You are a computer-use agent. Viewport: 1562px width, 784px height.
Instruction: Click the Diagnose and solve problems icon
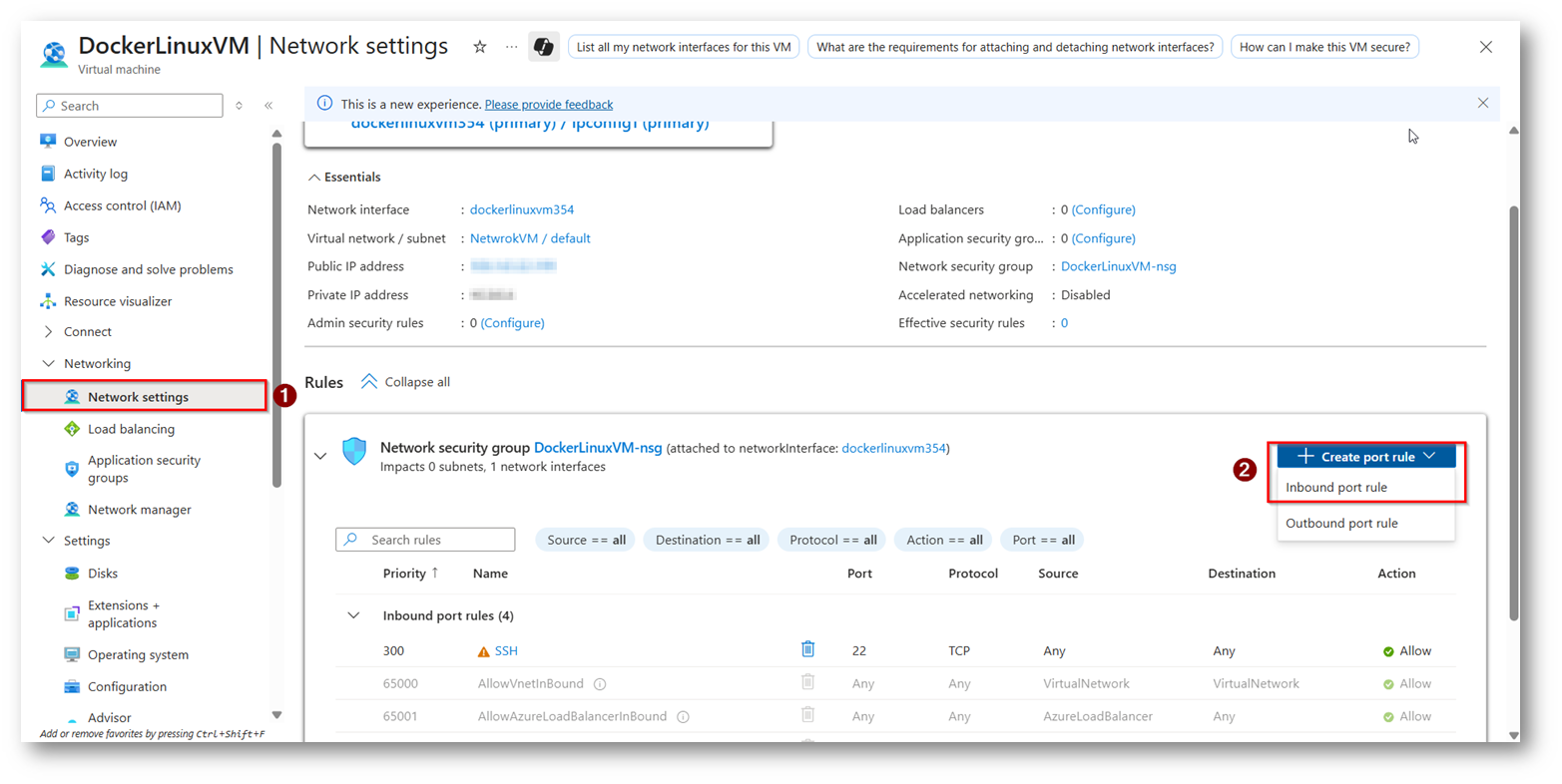point(48,269)
